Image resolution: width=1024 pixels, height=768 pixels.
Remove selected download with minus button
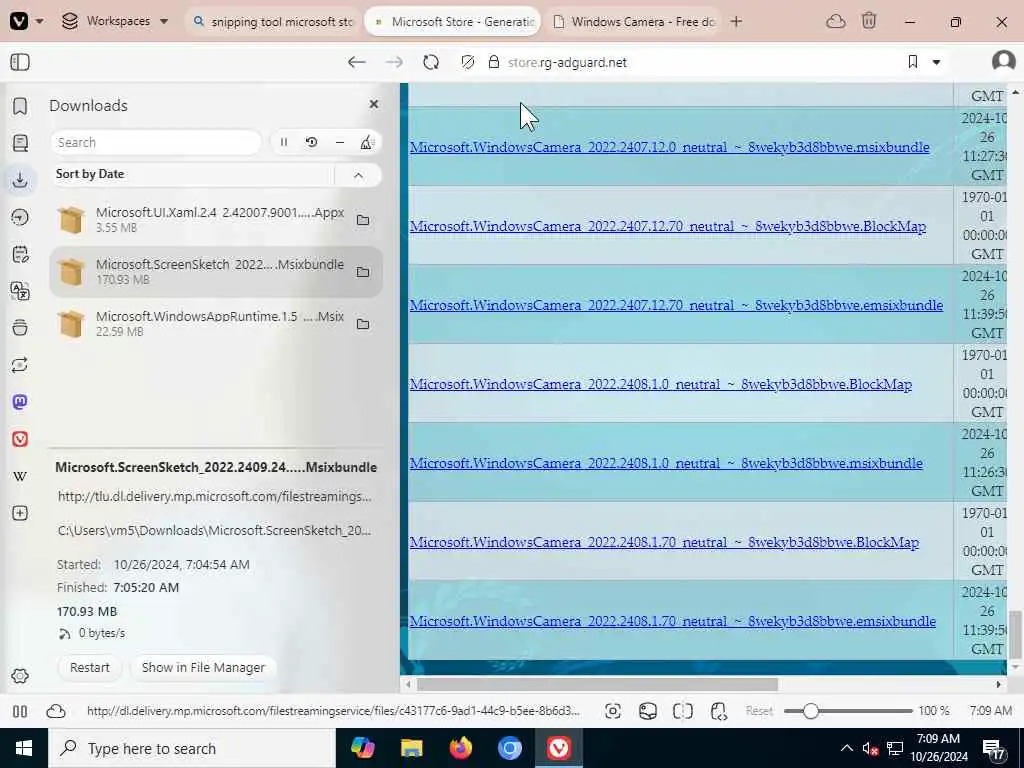(x=340, y=142)
